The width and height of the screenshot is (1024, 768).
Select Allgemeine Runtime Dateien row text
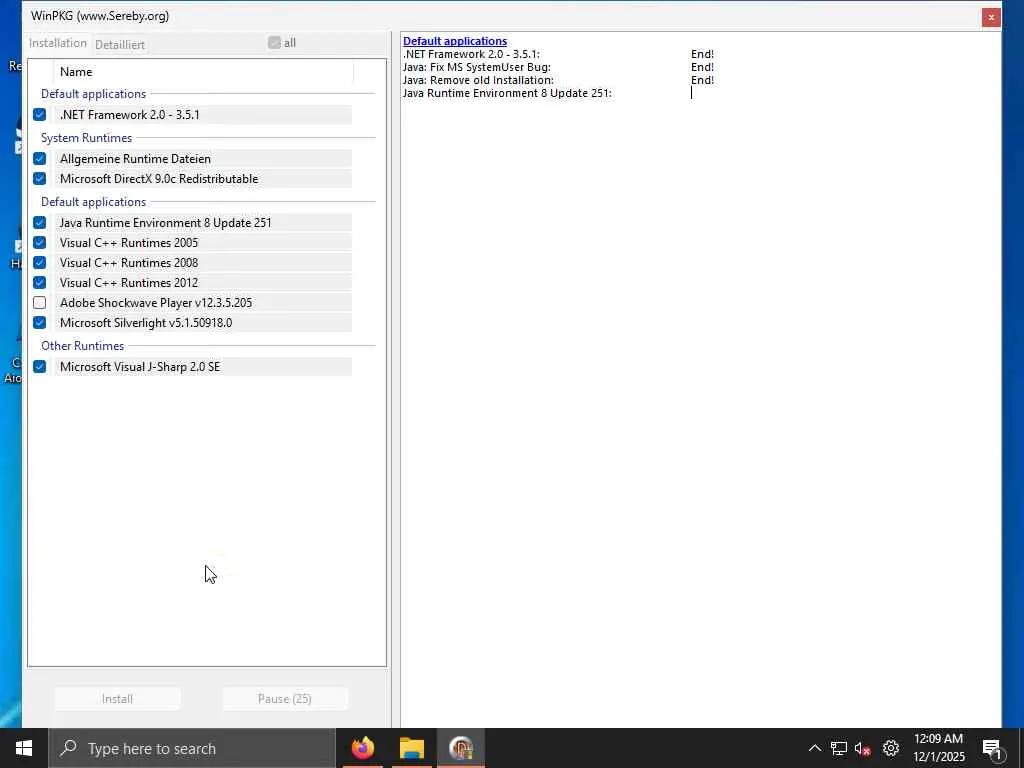tap(135, 159)
